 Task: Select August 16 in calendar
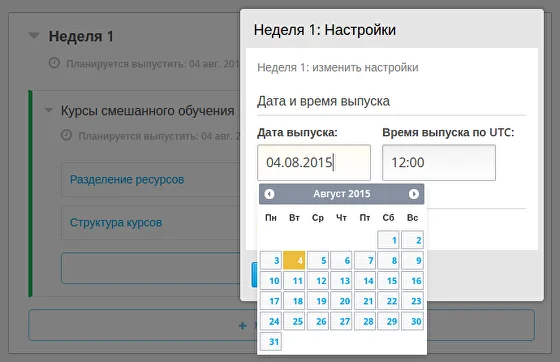click(x=412, y=281)
